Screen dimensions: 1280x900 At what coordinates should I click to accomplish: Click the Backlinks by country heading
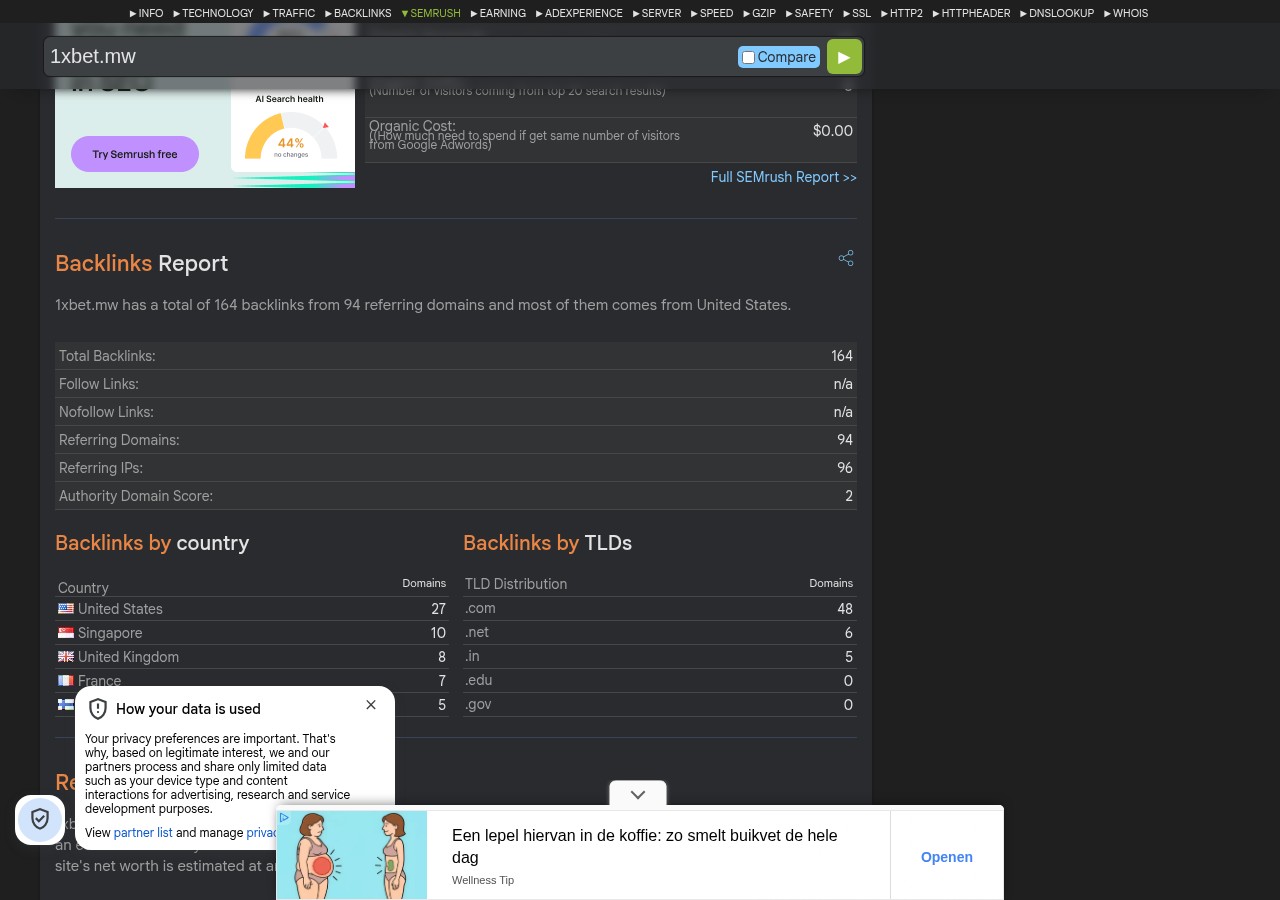point(152,543)
